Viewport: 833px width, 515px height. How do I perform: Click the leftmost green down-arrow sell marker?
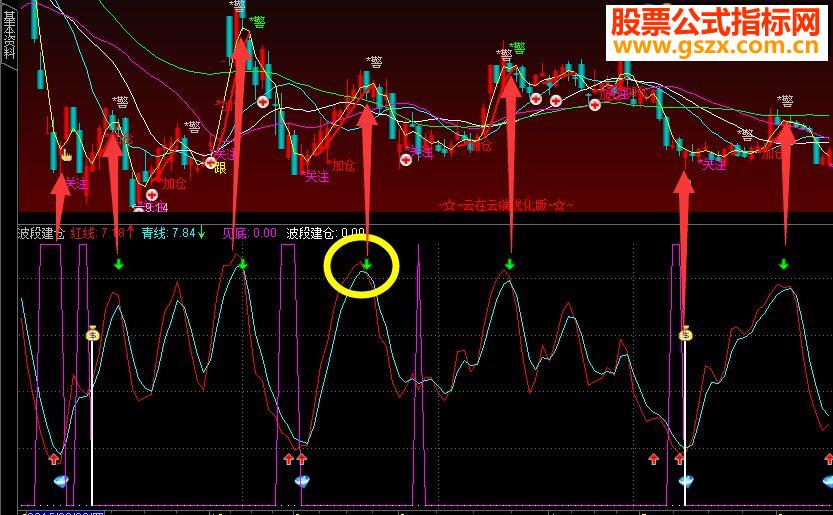point(119,264)
